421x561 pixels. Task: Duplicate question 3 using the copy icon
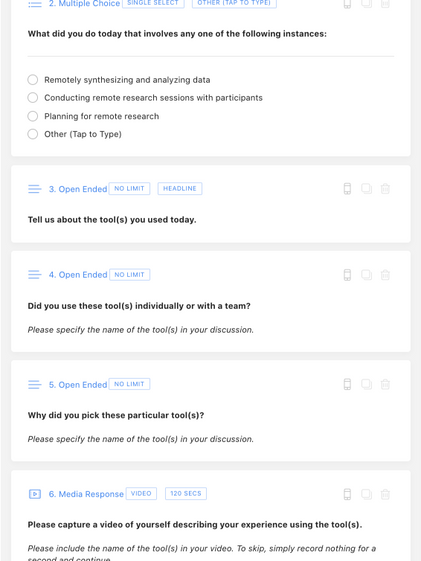click(366, 189)
